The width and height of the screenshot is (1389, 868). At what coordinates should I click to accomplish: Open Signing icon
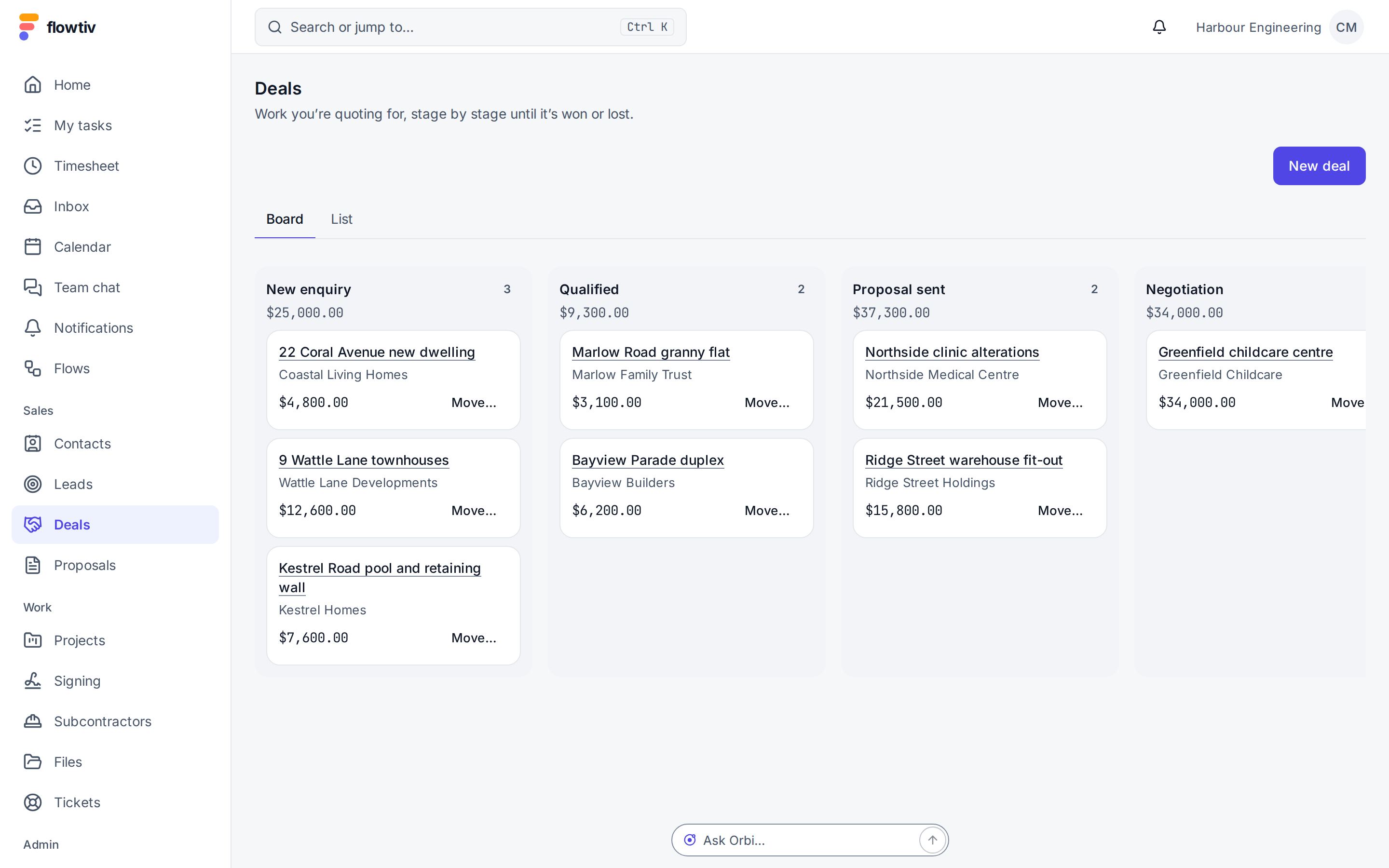pos(33,681)
